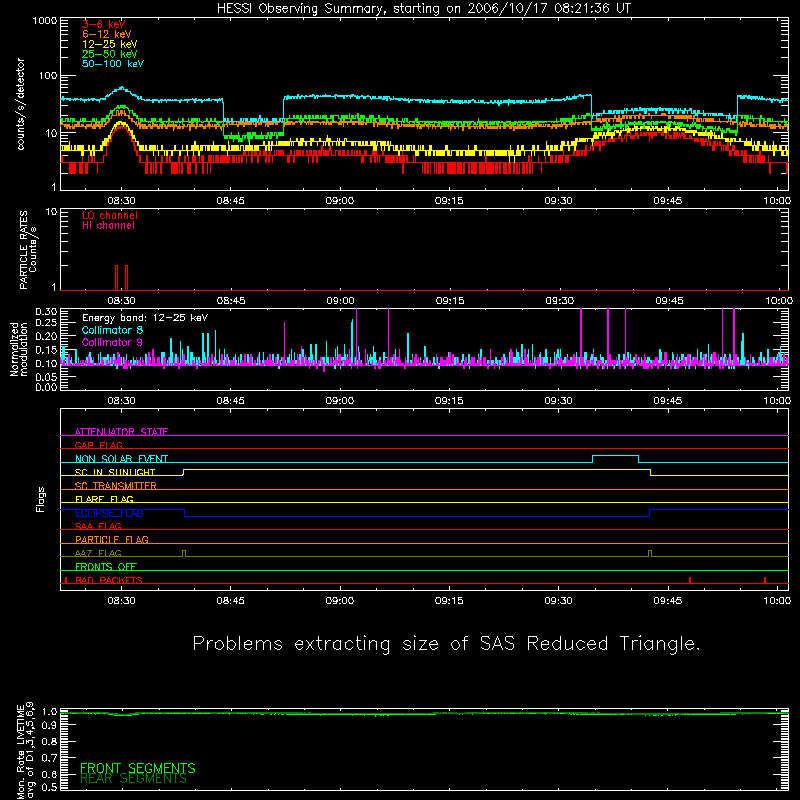Click the Mon. Rate LIVETIME axis label

(x=26, y=751)
